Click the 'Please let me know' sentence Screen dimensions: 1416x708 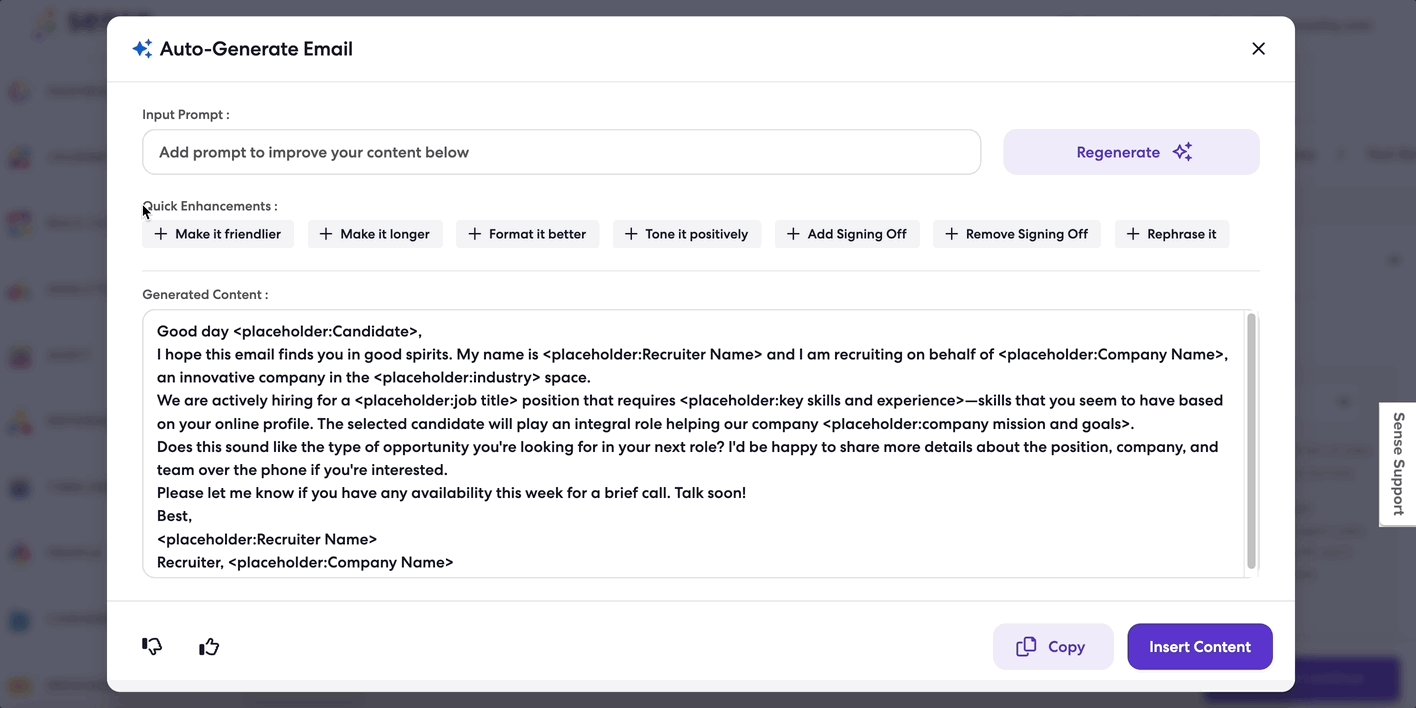[x=451, y=493]
